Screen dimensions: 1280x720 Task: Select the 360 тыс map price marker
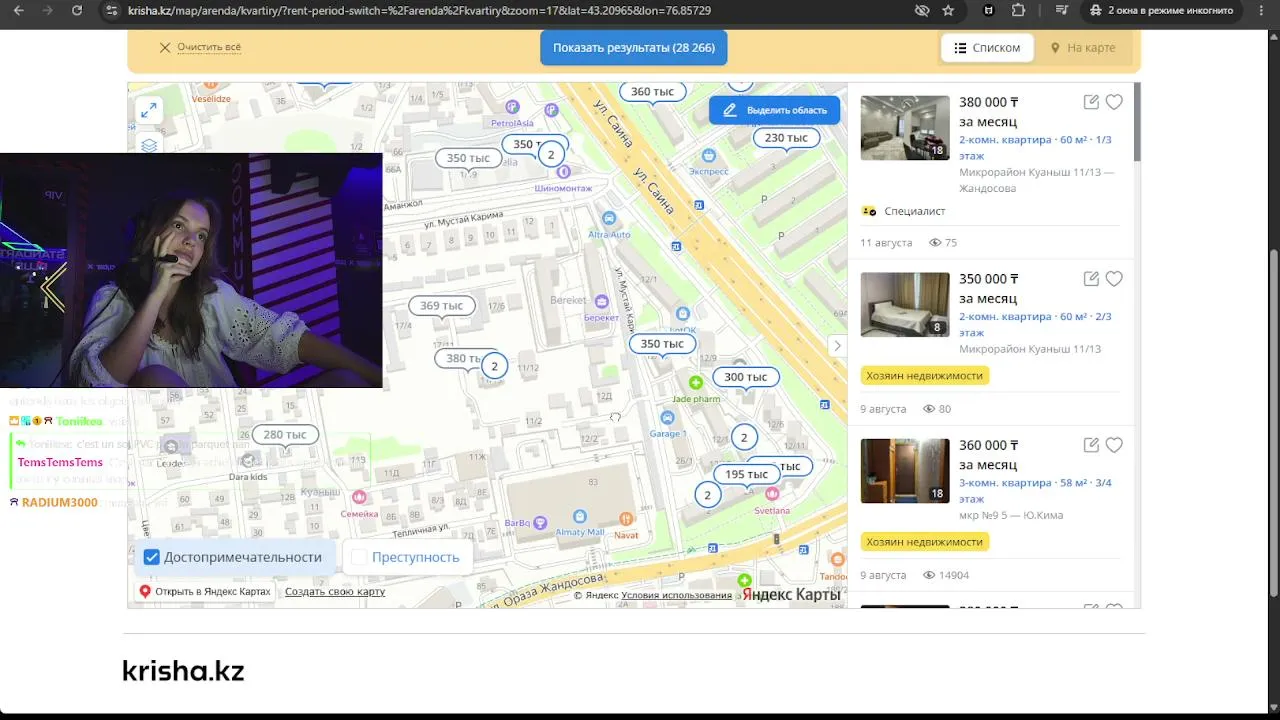652,92
